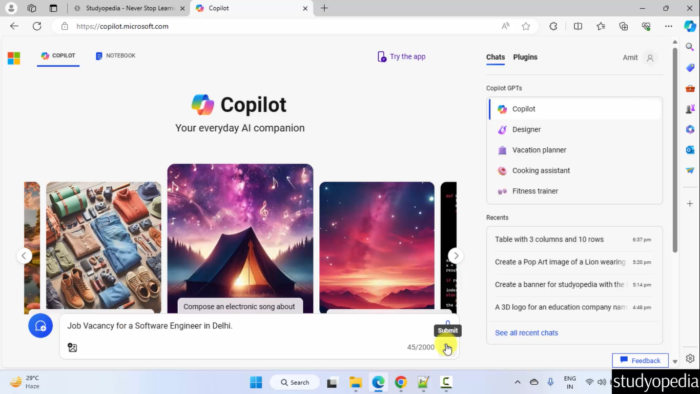Show hidden tray icons chevron

point(517,382)
